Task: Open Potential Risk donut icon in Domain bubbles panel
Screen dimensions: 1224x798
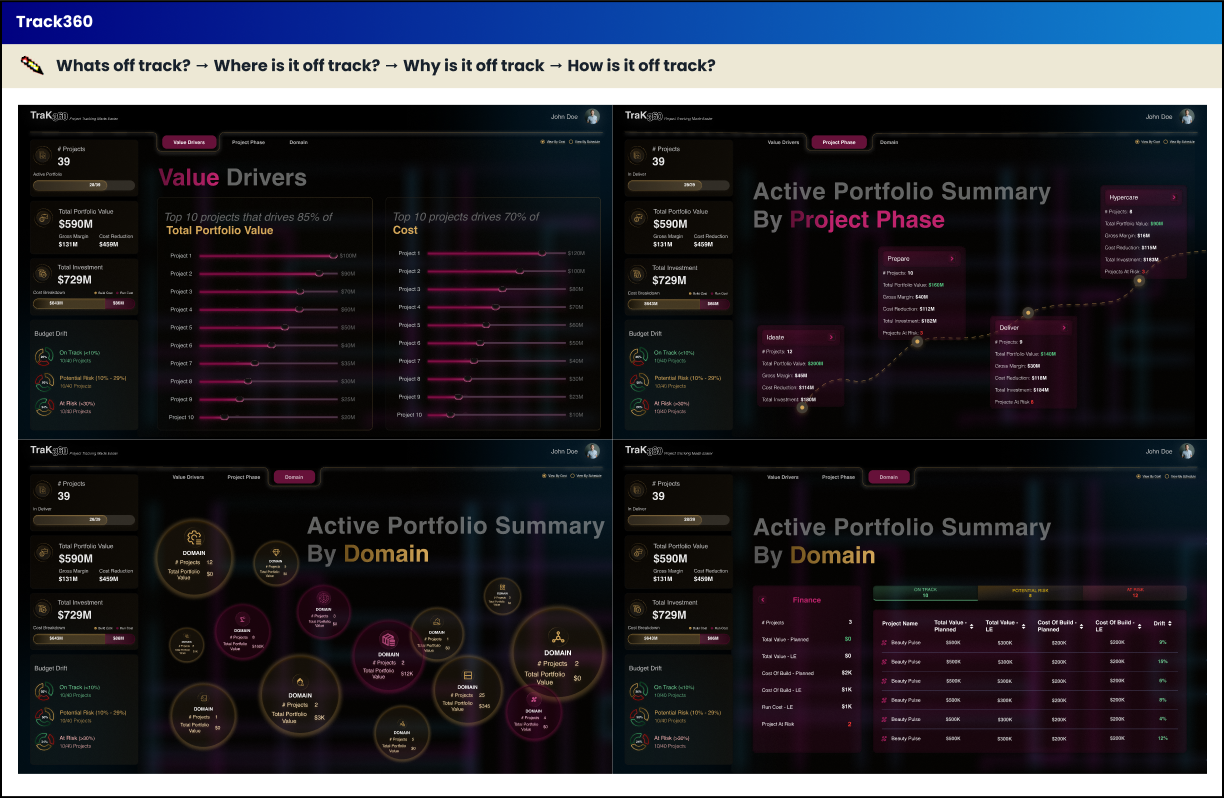Action: [43, 716]
